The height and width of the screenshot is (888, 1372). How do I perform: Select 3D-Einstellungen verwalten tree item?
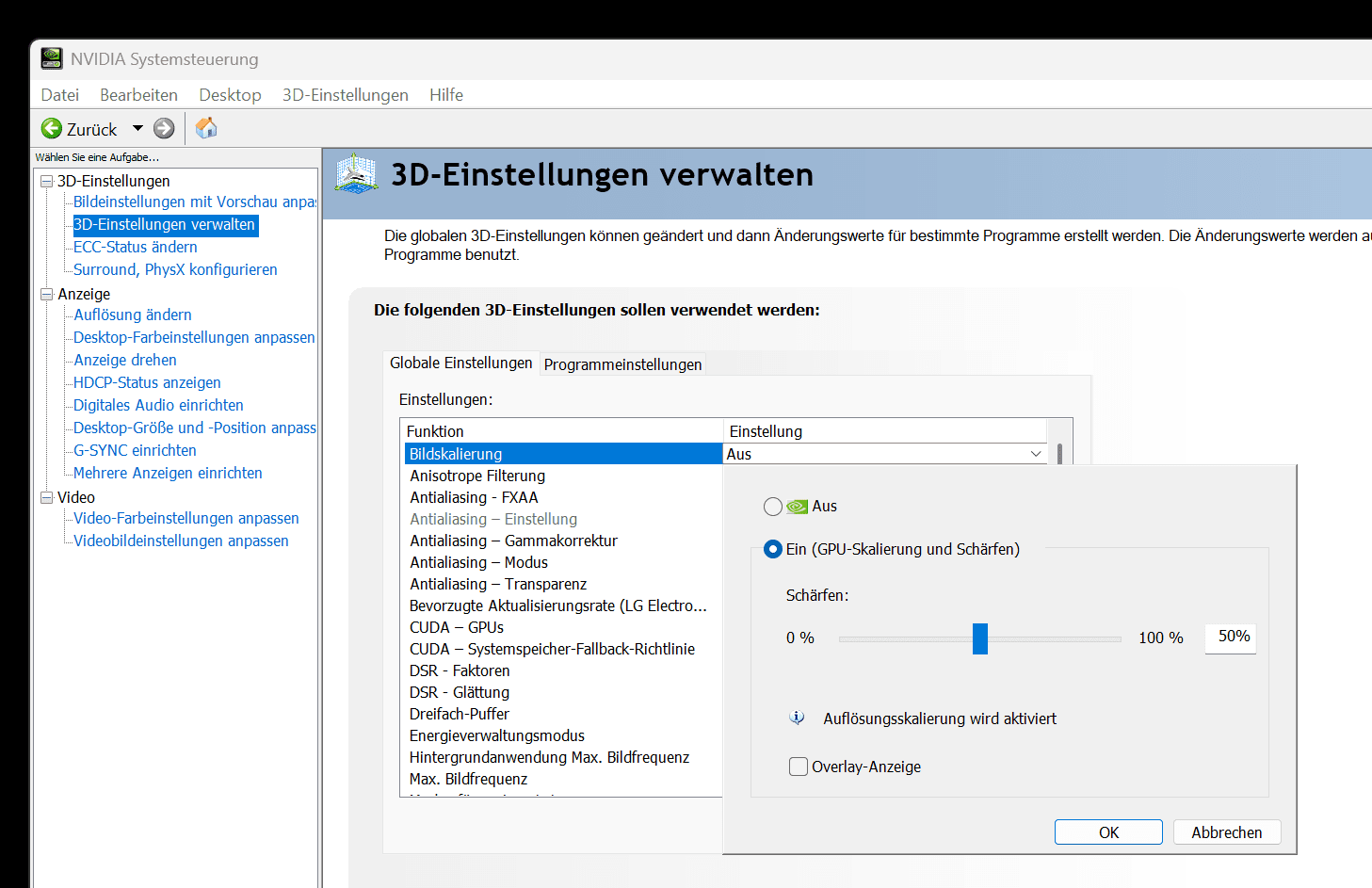click(165, 224)
